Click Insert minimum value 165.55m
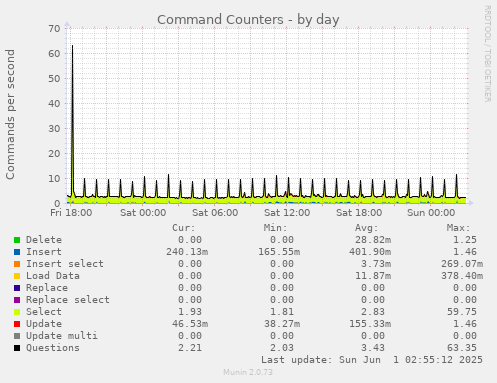Screen dimensions: 497x383 (x=279, y=252)
